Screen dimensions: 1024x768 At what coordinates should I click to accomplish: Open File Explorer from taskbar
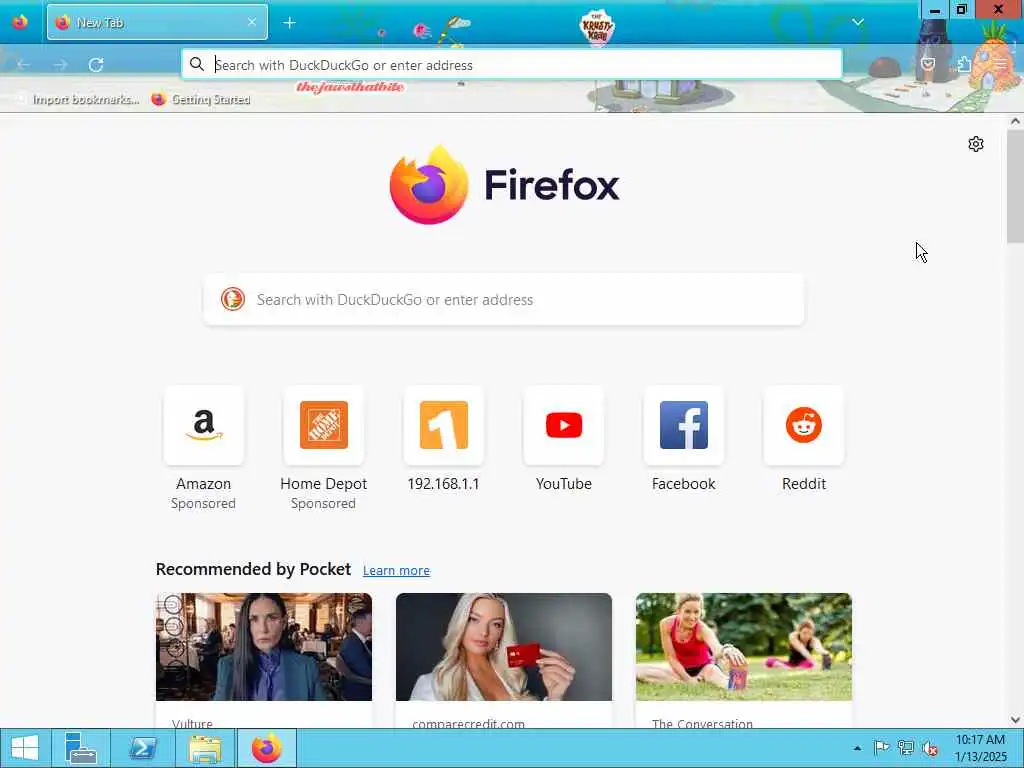click(205, 748)
